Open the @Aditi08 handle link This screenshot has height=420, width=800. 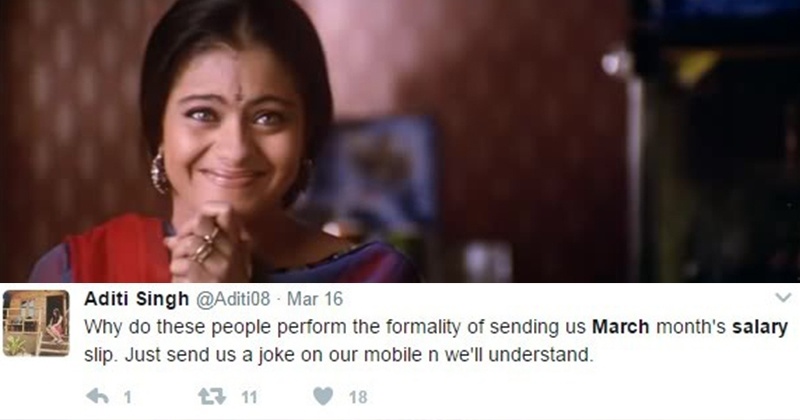pos(233,299)
